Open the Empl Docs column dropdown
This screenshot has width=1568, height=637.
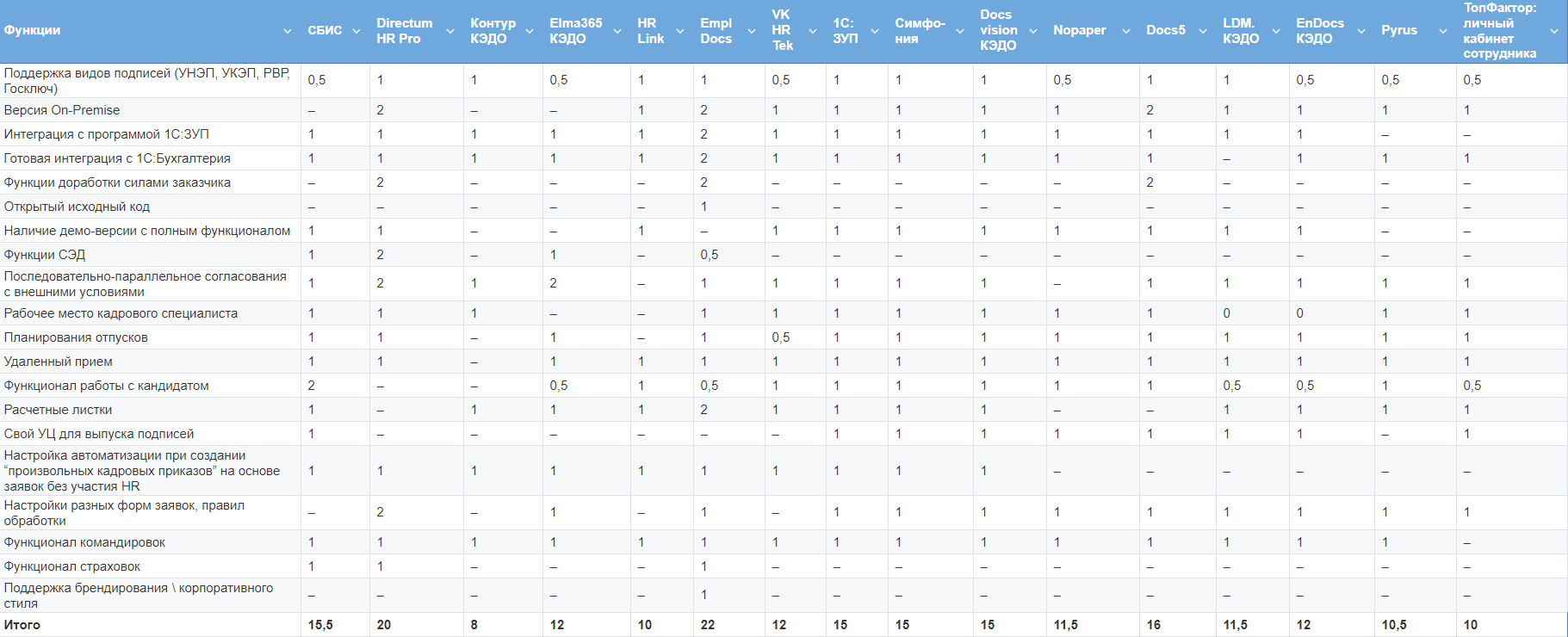(752, 31)
